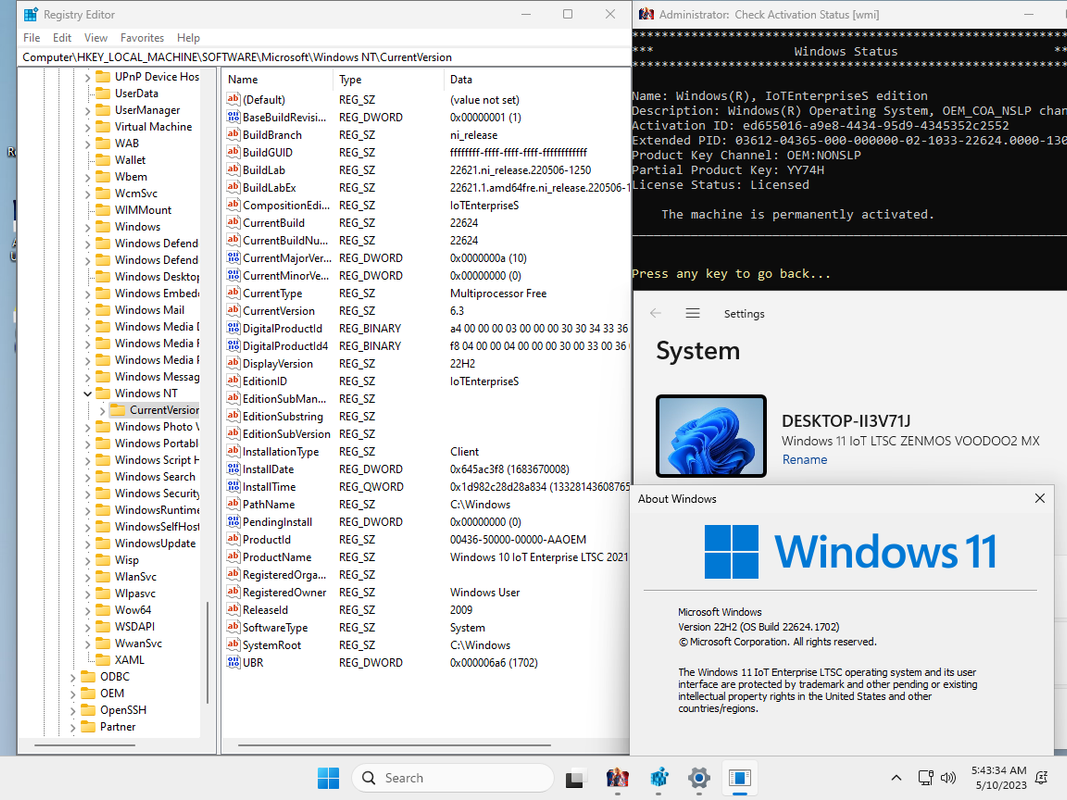Click the winver window icon on taskbar
Viewport: 1067px width, 800px height.
click(740, 778)
